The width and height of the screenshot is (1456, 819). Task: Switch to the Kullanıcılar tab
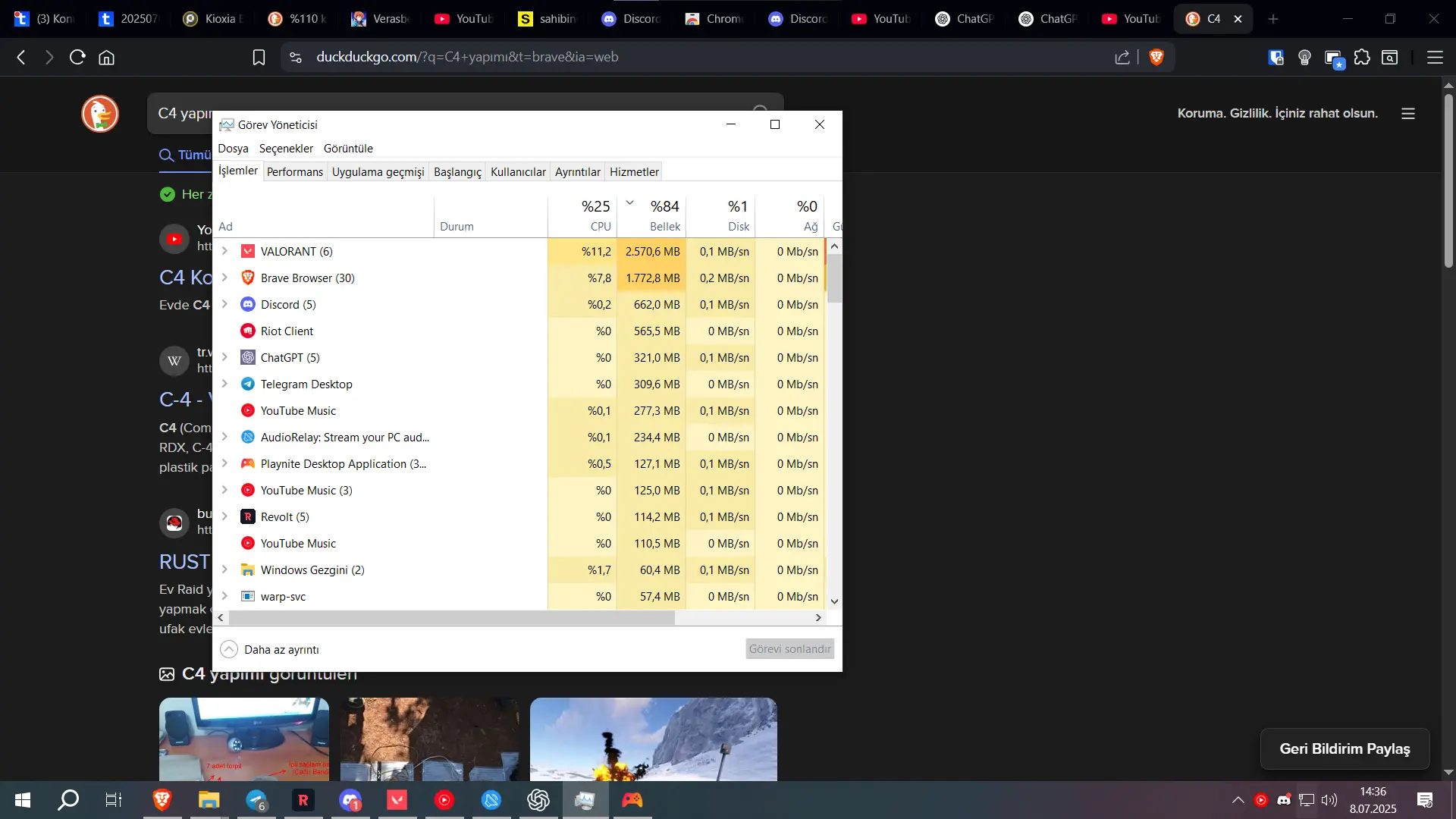tap(518, 172)
